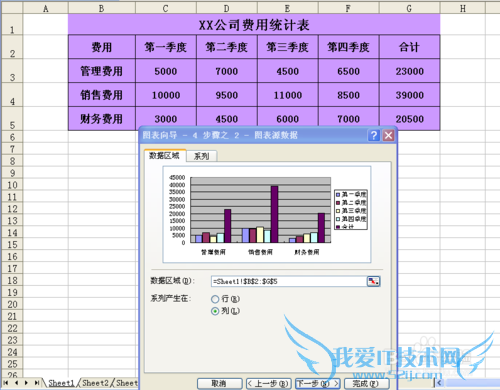Click the chart preview in the wizard
This screenshot has height=390, width=500.
point(267,214)
